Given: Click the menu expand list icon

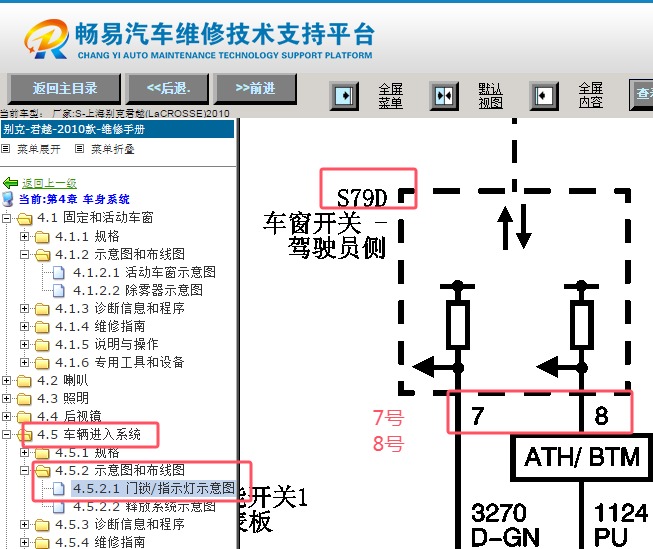Looking at the screenshot, I should pos(5,148).
